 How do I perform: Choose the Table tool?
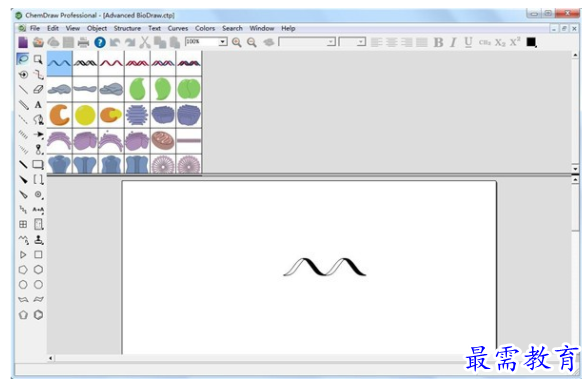(23, 224)
